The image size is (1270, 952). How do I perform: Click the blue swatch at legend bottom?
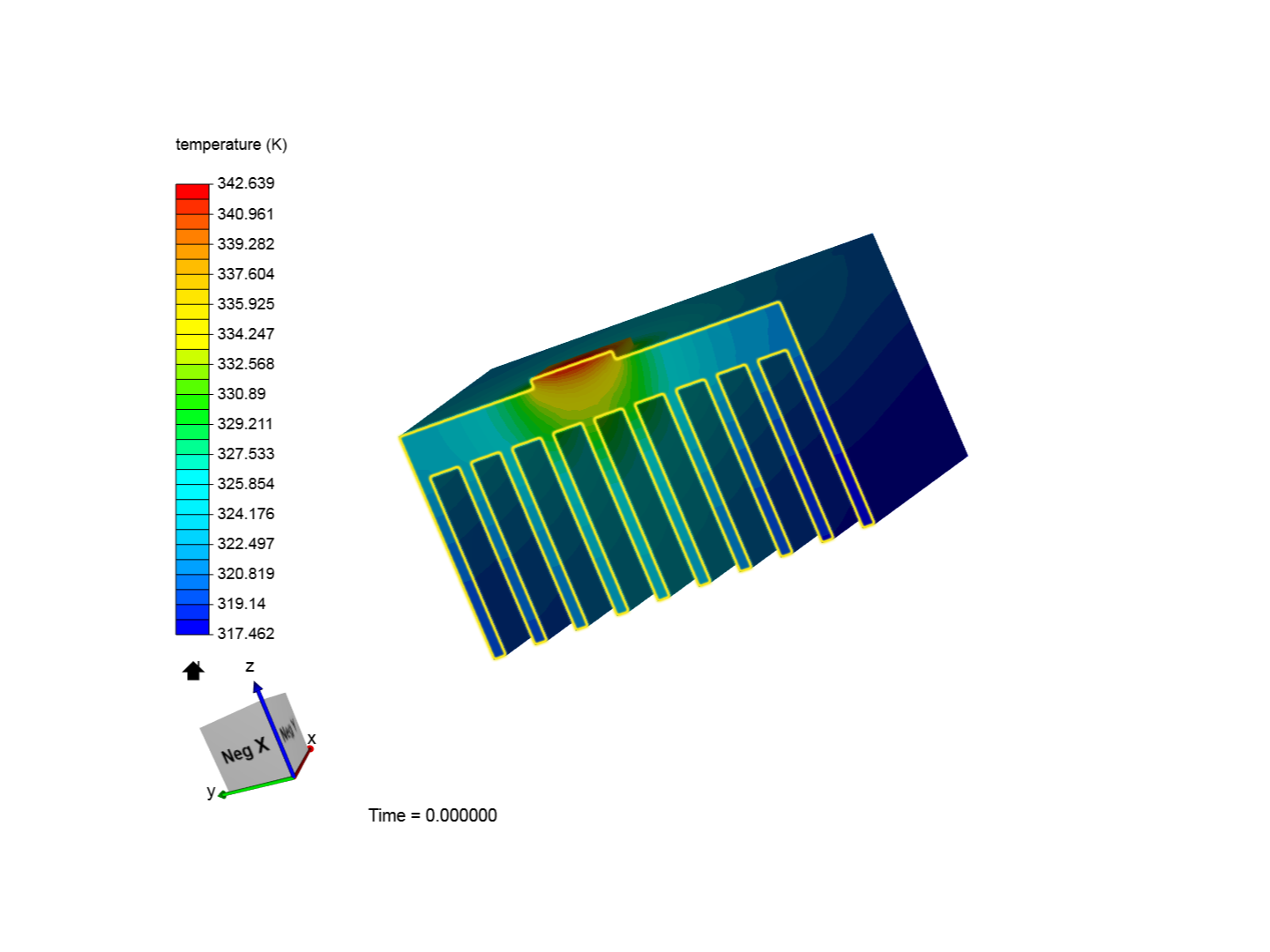[x=192, y=627]
